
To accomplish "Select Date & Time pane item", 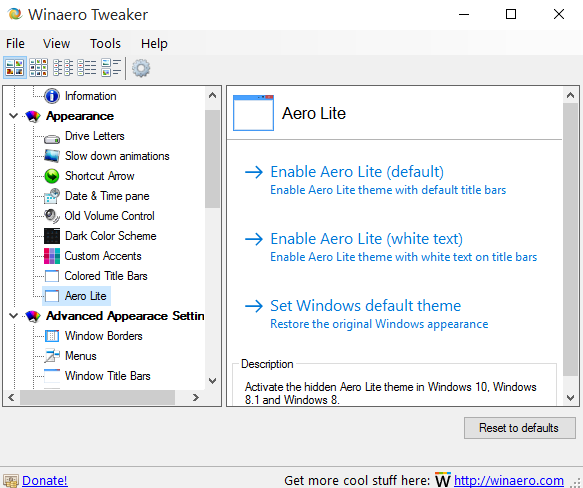I will [x=107, y=196].
